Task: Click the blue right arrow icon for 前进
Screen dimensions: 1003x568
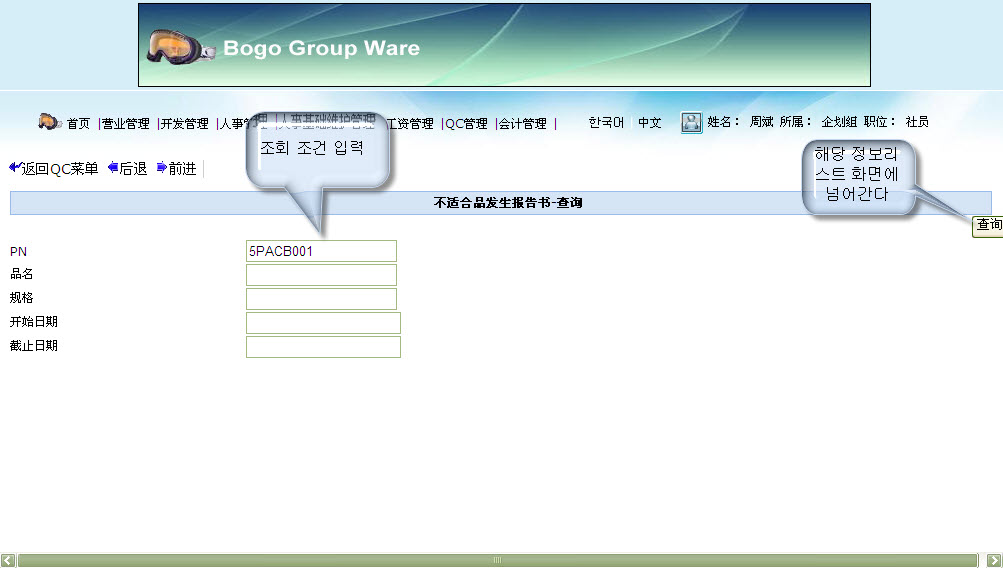Action: pos(162,168)
